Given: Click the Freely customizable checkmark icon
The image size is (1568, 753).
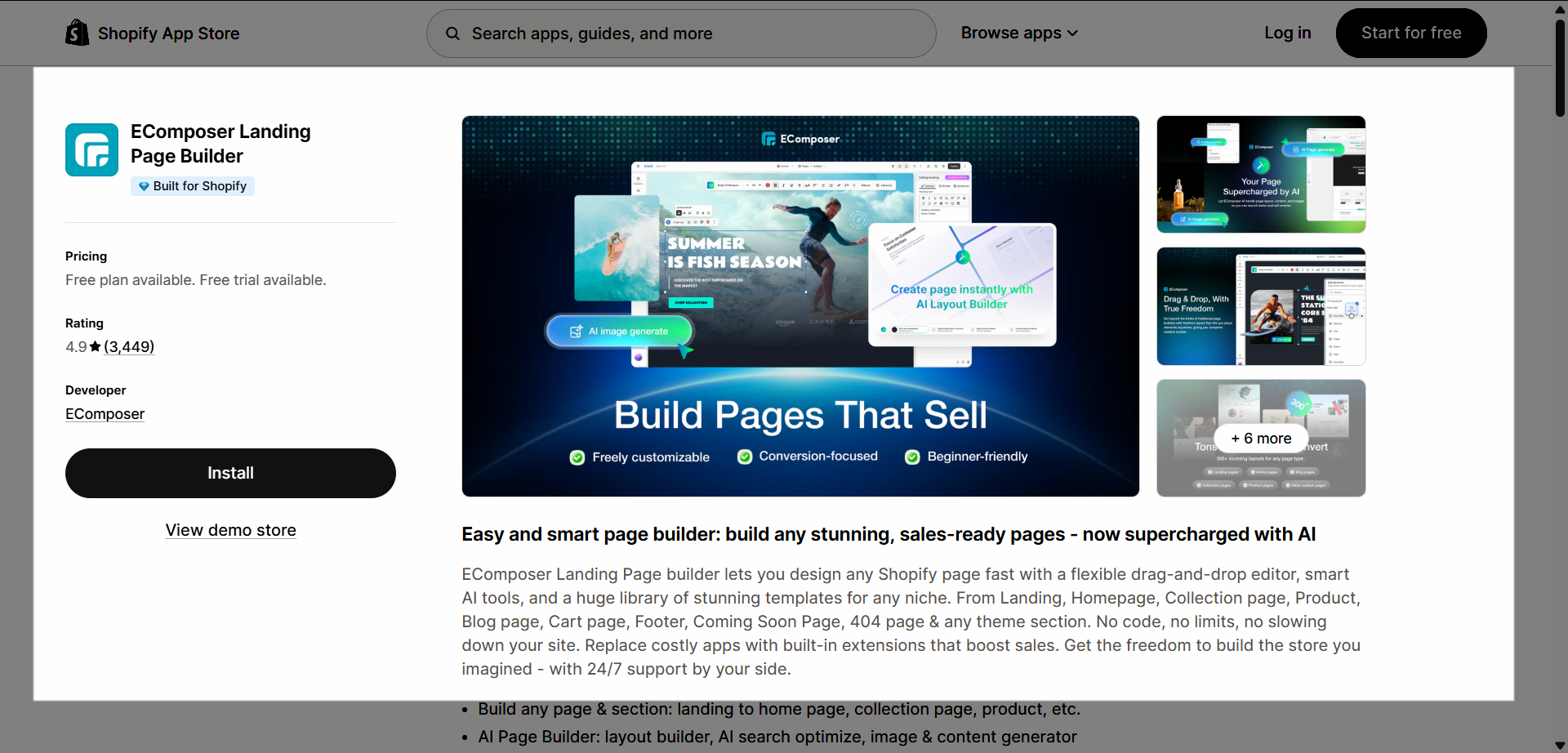Looking at the screenshot, I should (577, 457).
